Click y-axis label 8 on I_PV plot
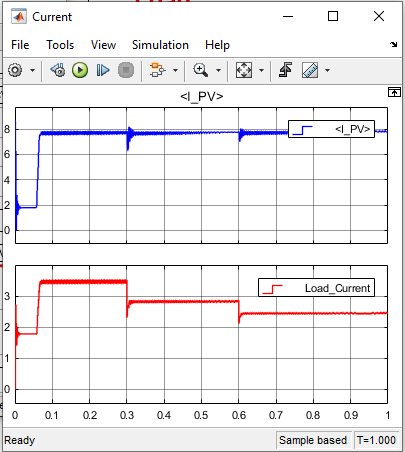 tap(7, 129)
